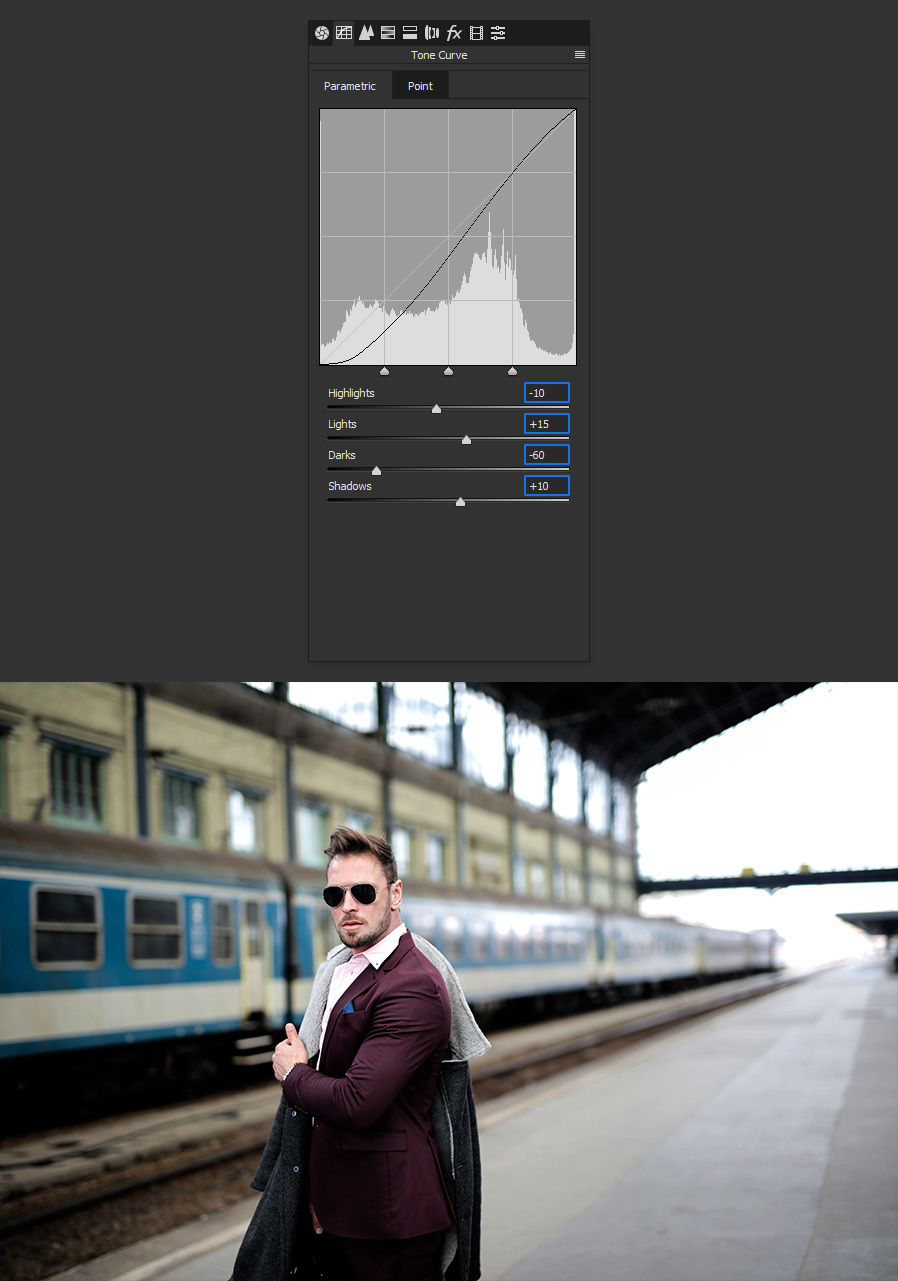898x1281 pixels.
Task: Click the Darks value field showing -60
Action: point(547,455)
